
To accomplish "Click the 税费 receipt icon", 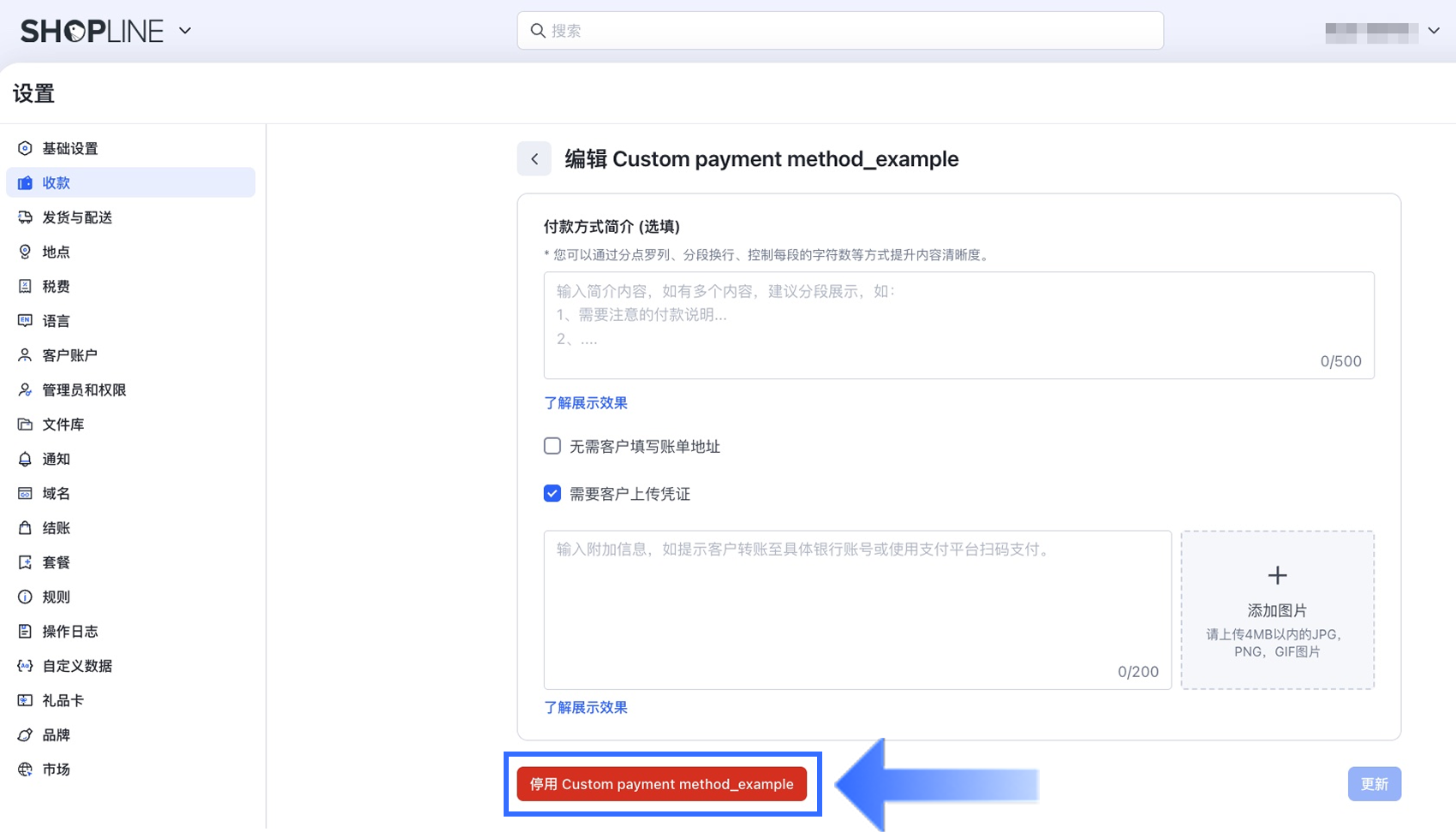I will 25,286.
